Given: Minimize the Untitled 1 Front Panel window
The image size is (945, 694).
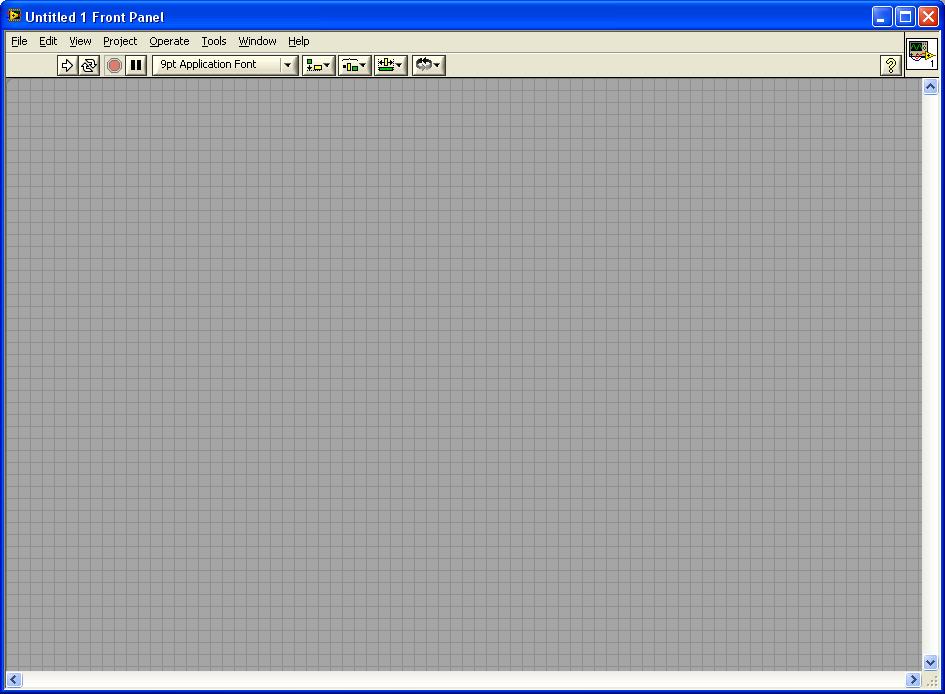Looking at the screenshot, I should [x=882, y=17].
